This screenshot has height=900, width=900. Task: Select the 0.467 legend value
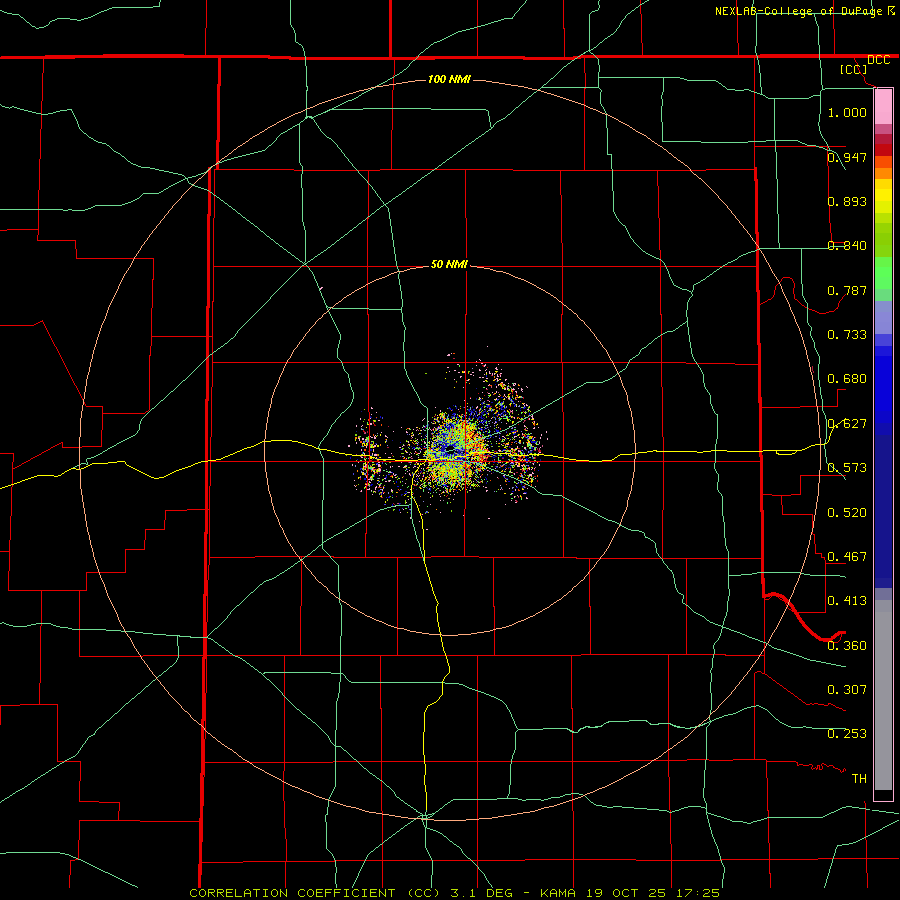[x=847, y=556]
